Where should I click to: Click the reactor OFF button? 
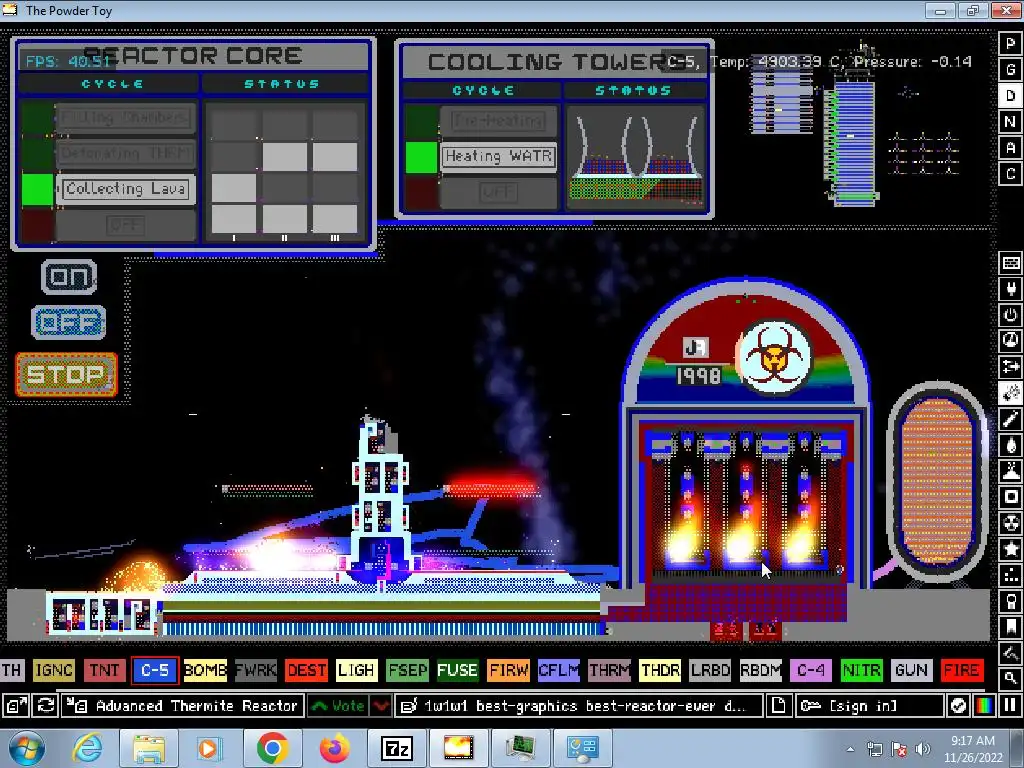(69, 323)
